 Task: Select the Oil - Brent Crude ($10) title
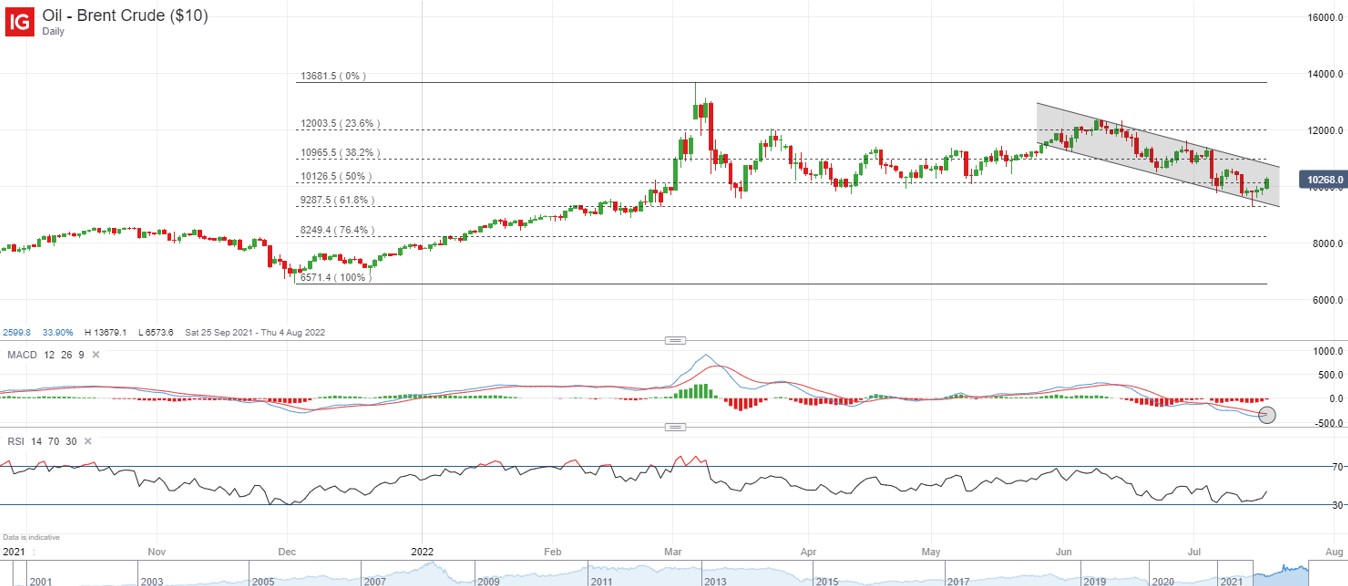click(125, 16)
